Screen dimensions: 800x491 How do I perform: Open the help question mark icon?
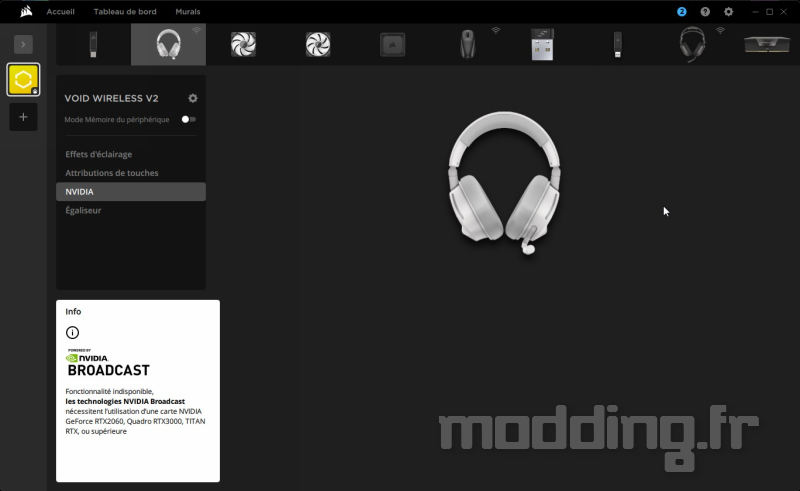coord(705,11)
